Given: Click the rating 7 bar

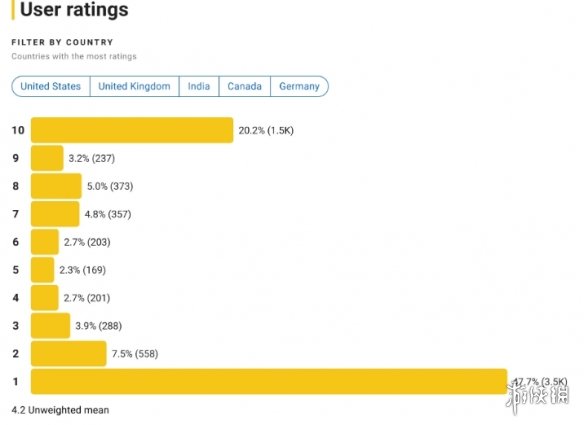Looking at the screenshot, I should pyautogui.click(x=55, y=214).
